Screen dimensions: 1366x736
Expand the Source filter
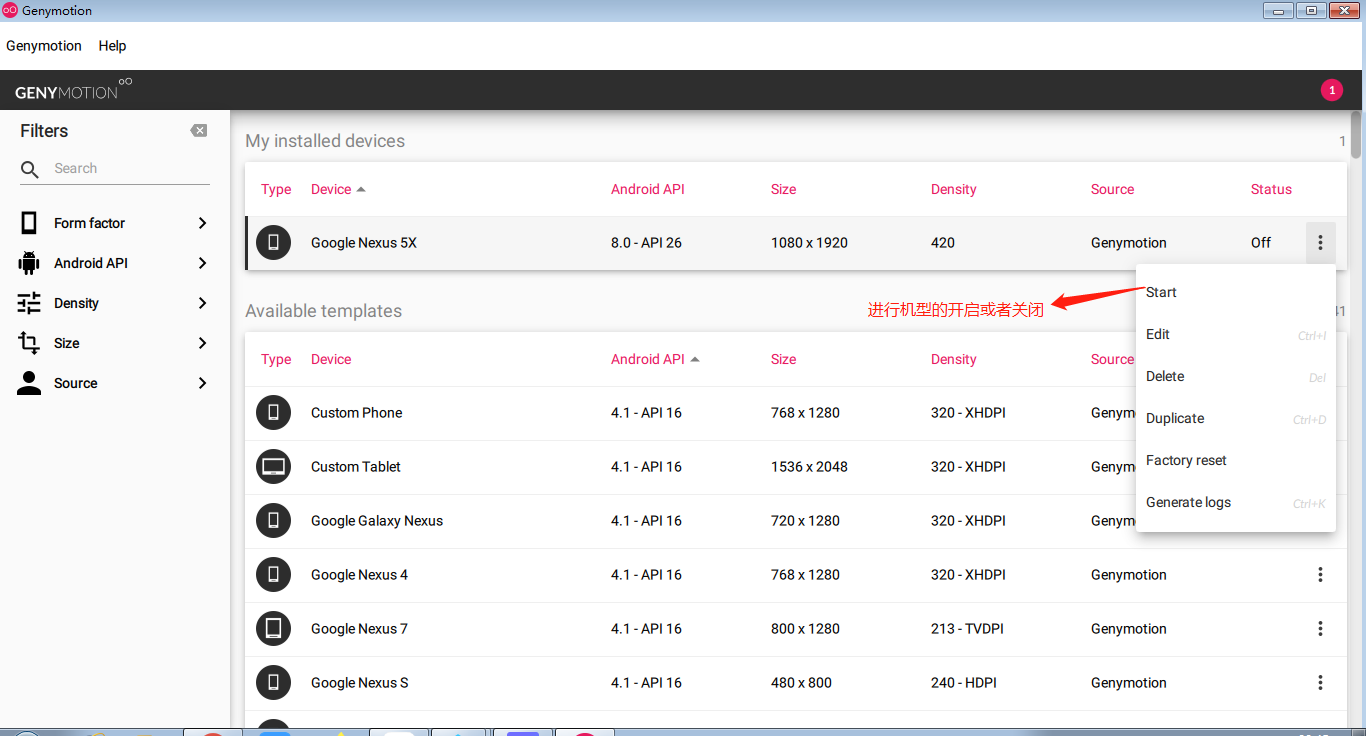click(202, 383)
